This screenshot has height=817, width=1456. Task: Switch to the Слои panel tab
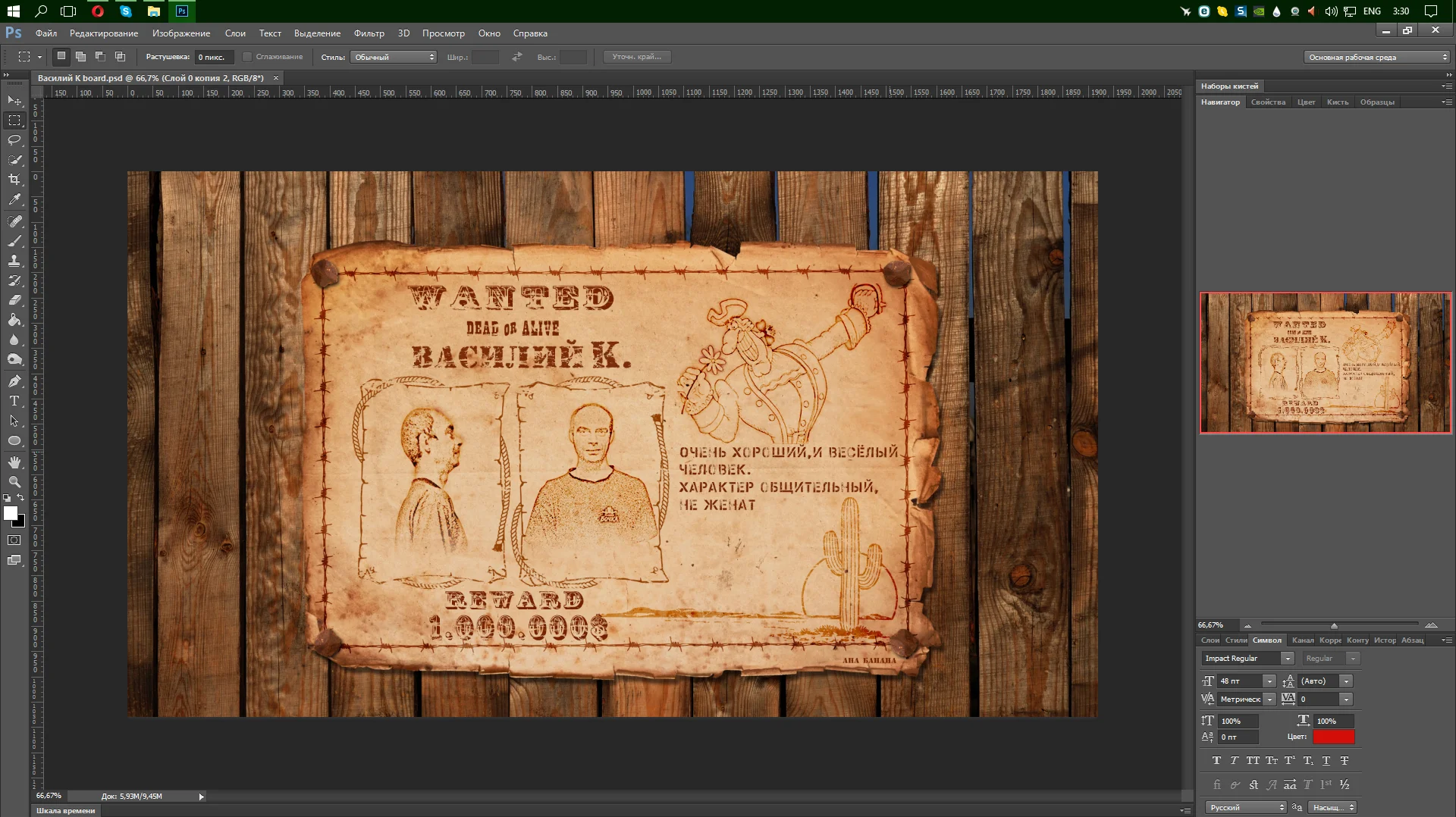pyautogui.click(x=1210, y=640)
